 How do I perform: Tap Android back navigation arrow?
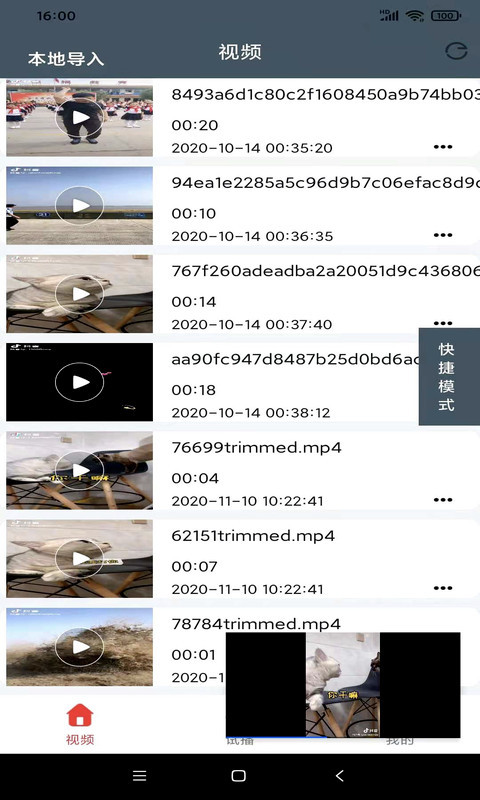point(340,776)
